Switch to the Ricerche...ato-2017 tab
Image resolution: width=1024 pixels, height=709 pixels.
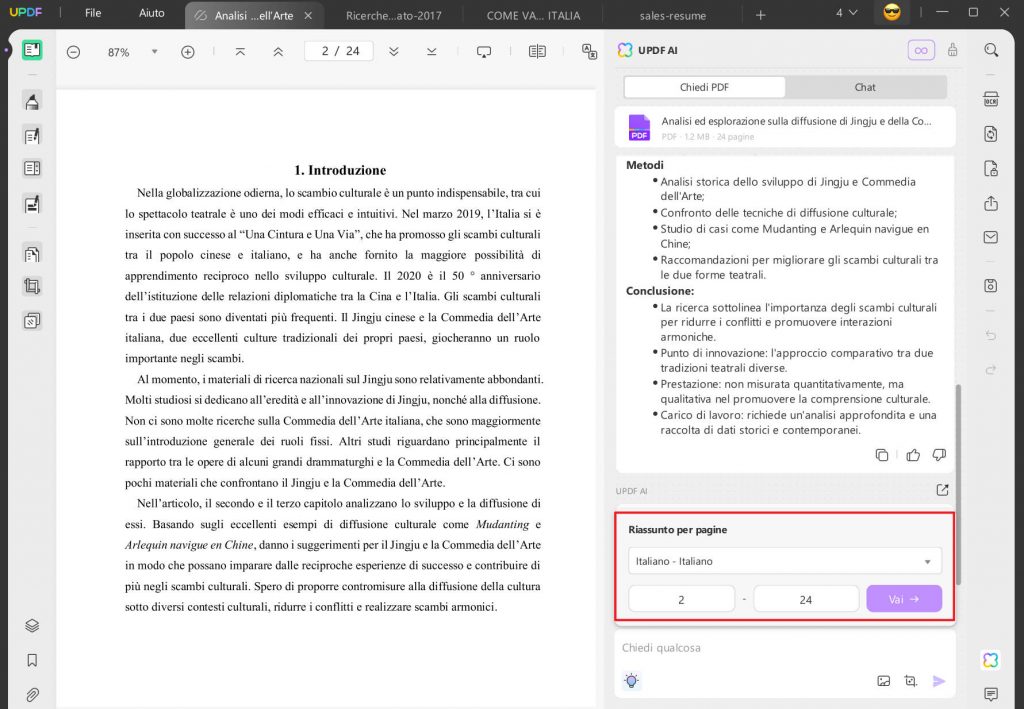(393, 15)
